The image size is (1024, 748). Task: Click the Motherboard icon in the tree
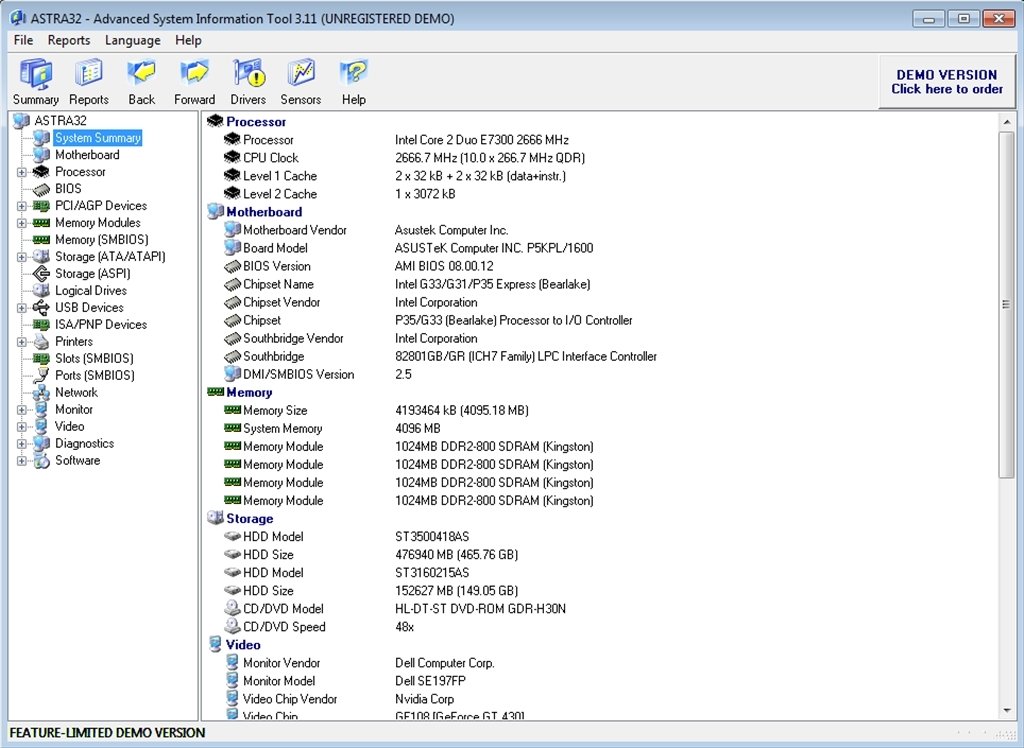coord(41,155)
